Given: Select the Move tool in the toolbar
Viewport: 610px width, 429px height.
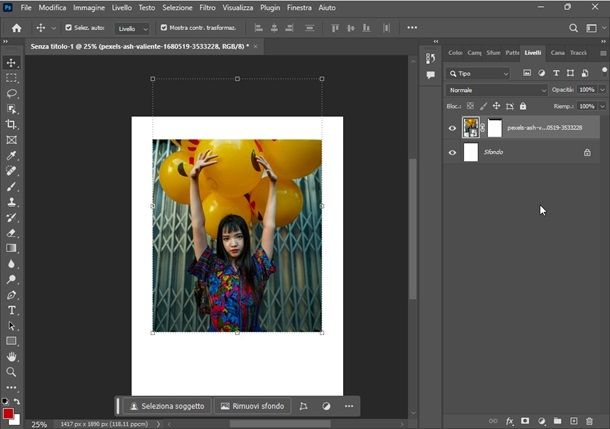Looking at the screenshot, I should 11,63.
